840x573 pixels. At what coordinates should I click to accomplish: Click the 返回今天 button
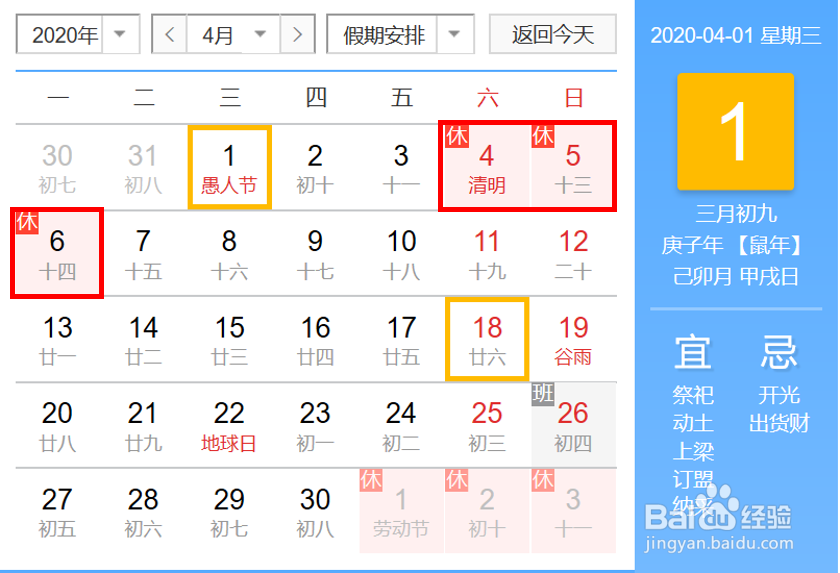click(x=553, y=35)
